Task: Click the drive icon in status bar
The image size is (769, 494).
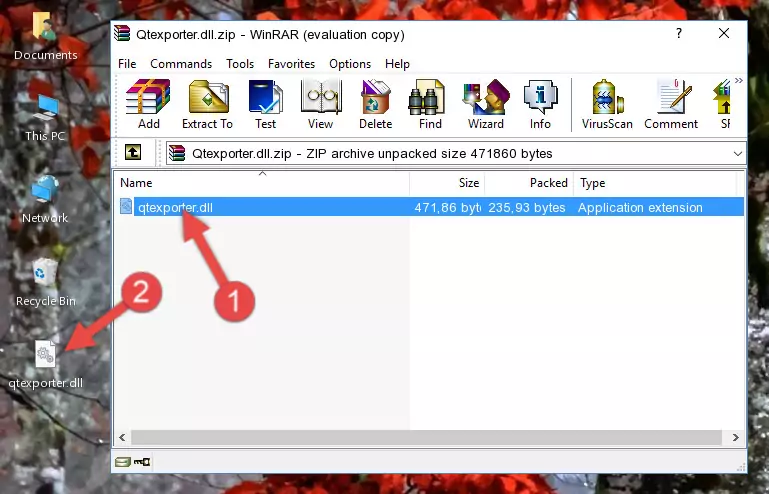Action: coord(123,461)
